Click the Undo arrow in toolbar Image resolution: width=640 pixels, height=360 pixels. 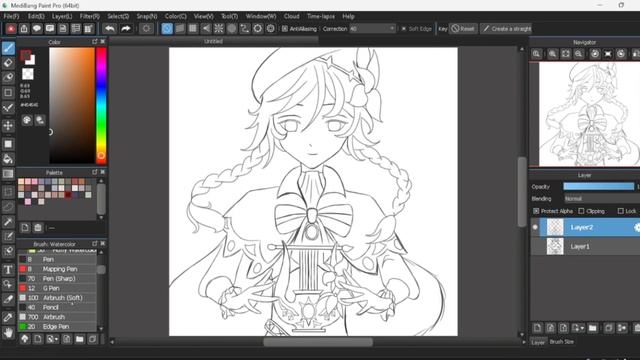[109, 29]
